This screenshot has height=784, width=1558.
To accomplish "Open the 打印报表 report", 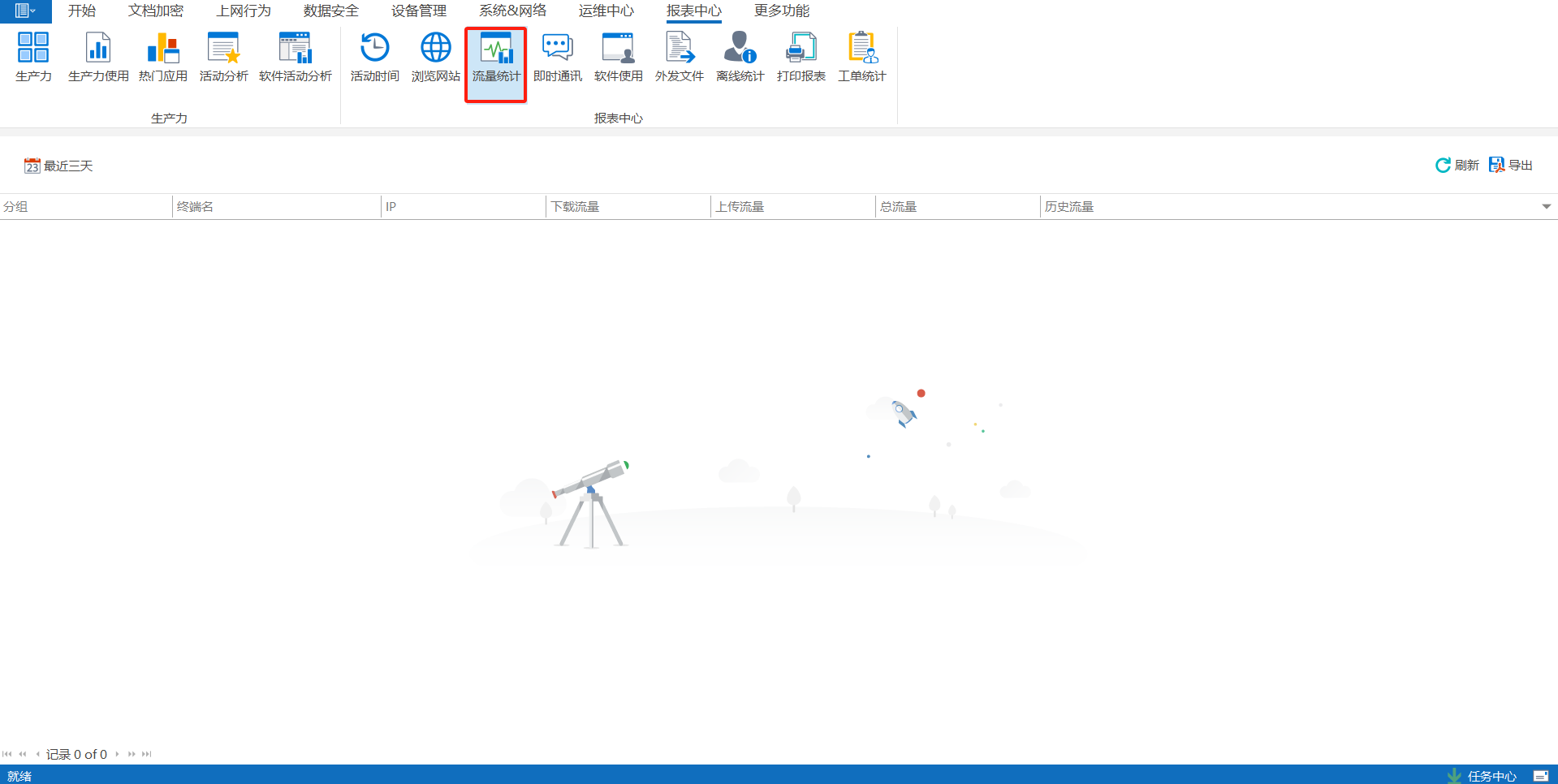I will click(x=801, y=57).
